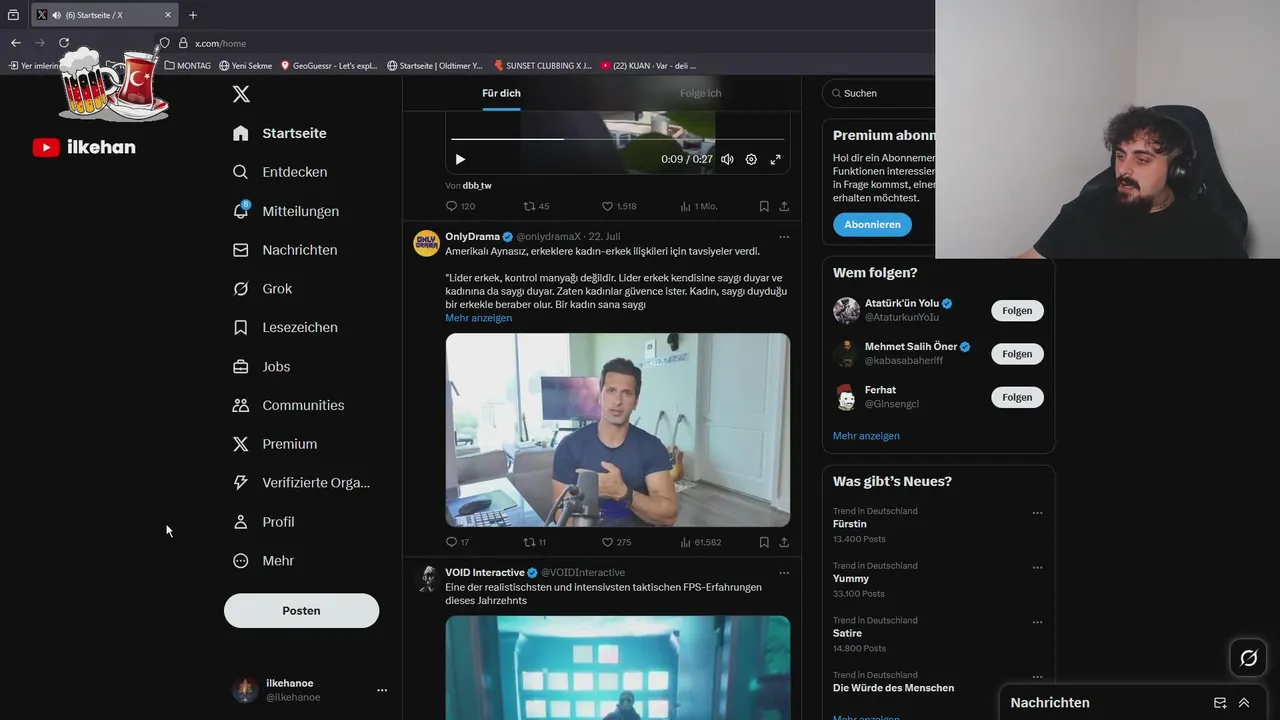Play the video in the top post
Screen dimensions: 1280x720
(x=460, y=159)
